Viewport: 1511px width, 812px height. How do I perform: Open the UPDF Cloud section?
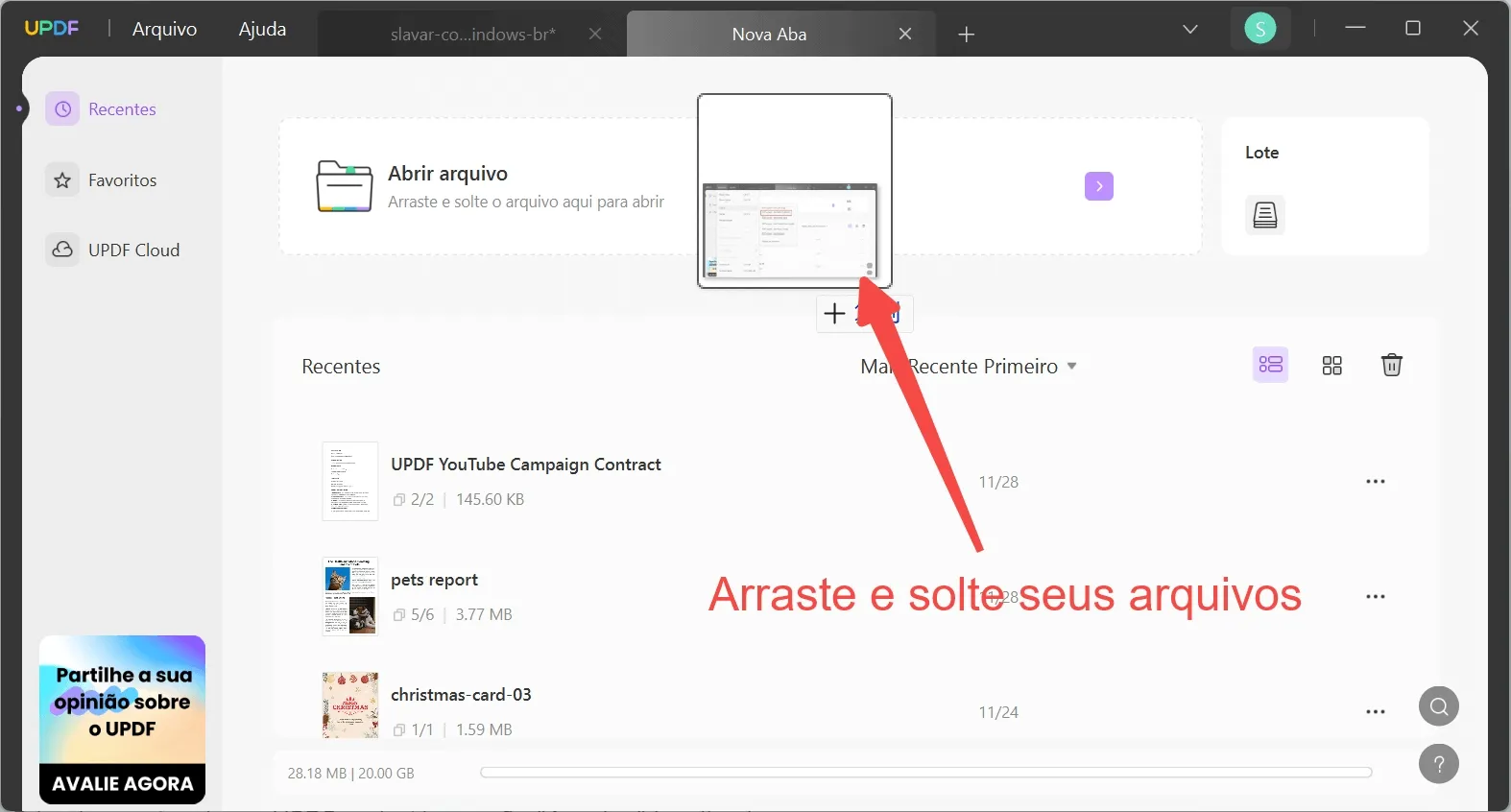click(113, 251)
